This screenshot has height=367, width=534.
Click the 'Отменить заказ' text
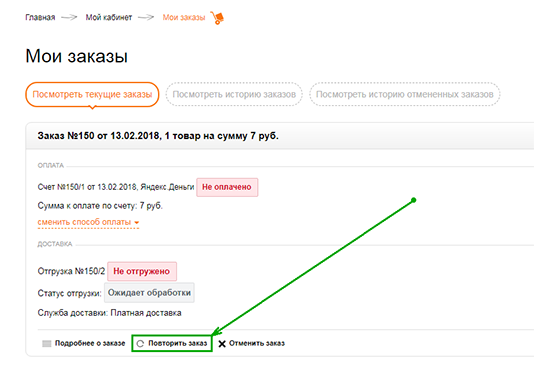tap(257, 344)
